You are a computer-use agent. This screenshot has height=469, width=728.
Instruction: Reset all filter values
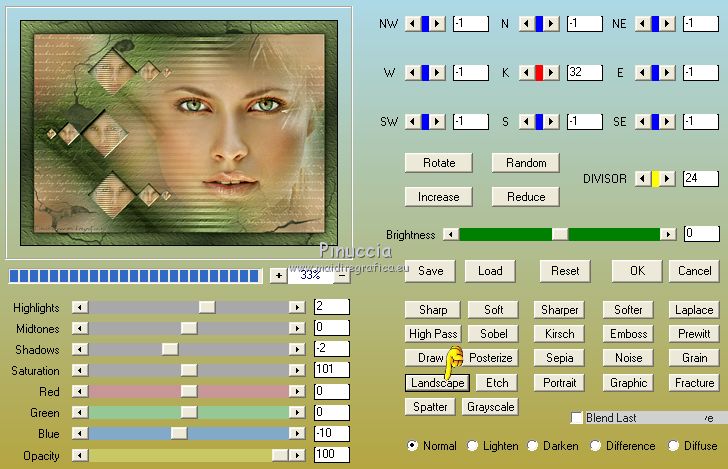[565, 271]
